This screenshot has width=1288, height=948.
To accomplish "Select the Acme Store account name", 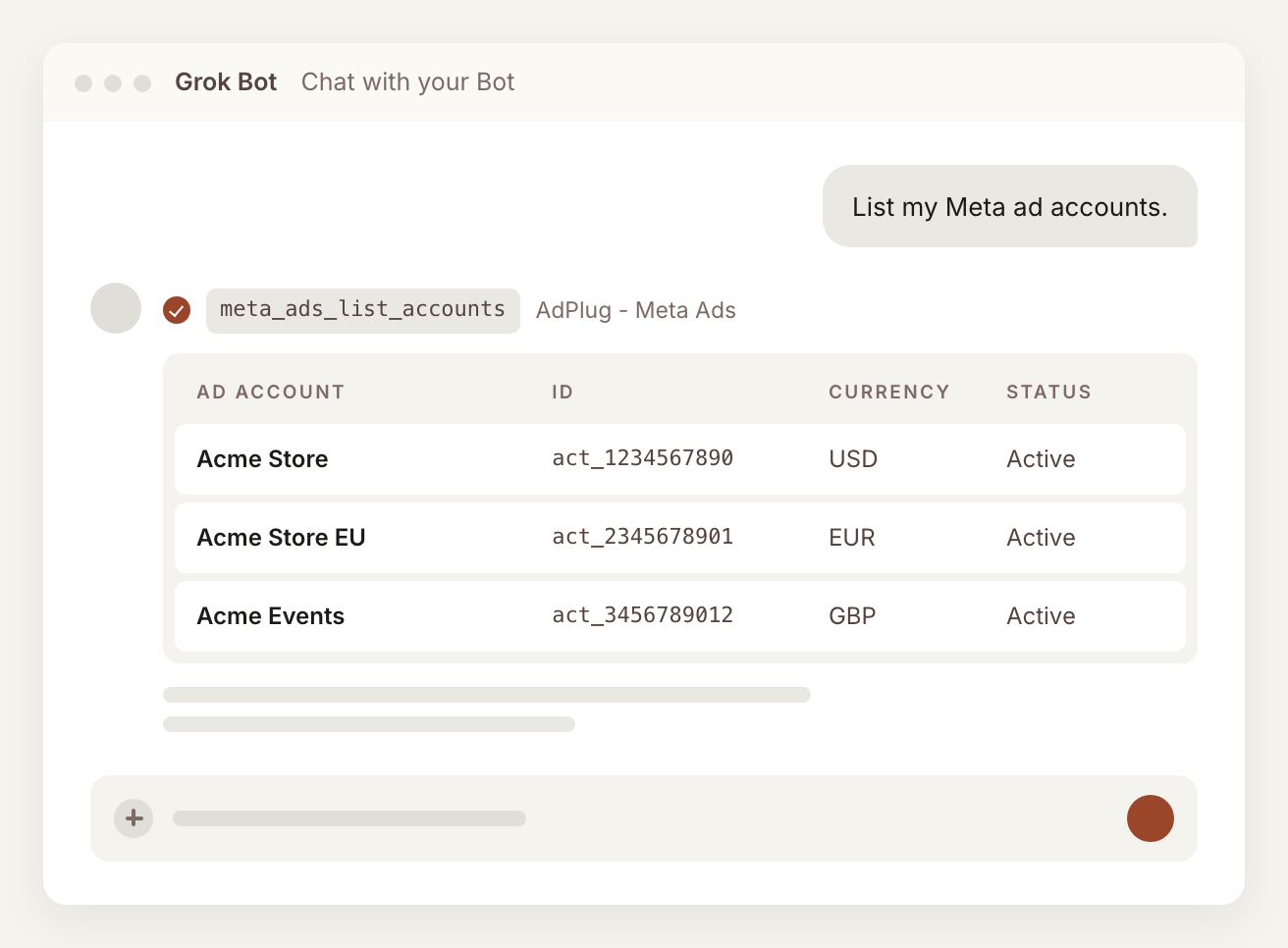I will [x=262, y=459].
